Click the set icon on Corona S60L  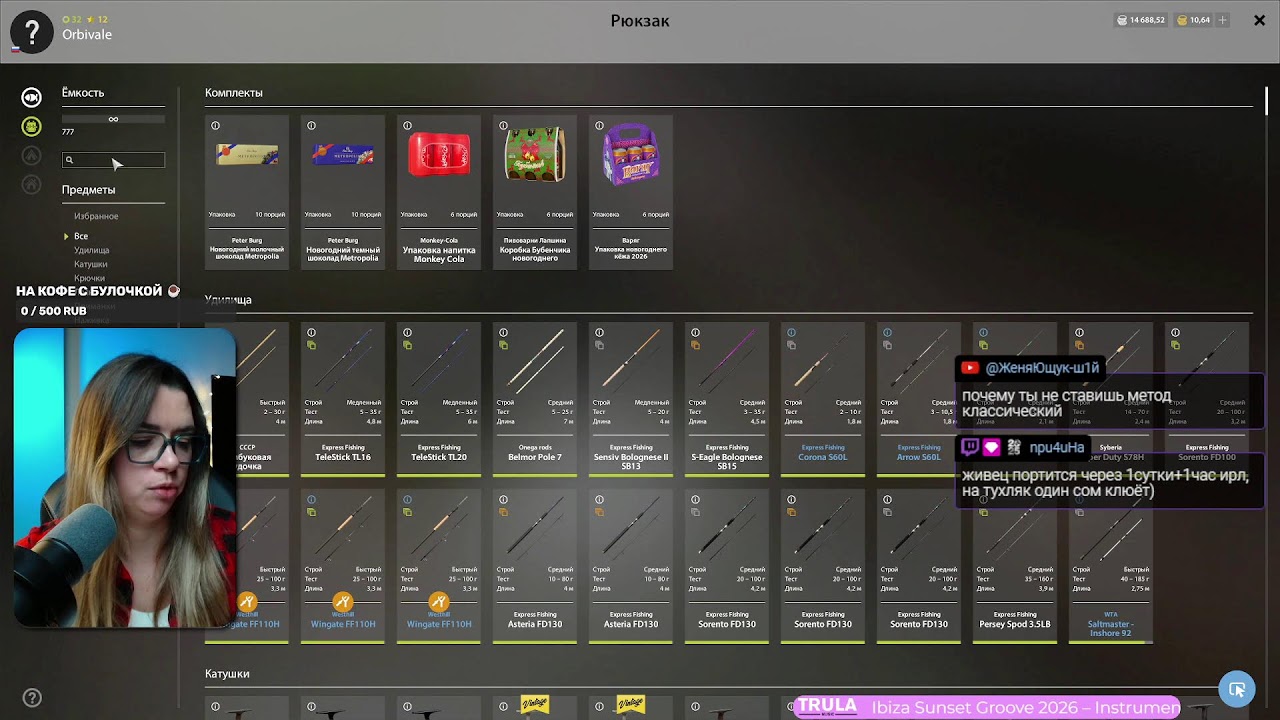[x=791, y=346]
